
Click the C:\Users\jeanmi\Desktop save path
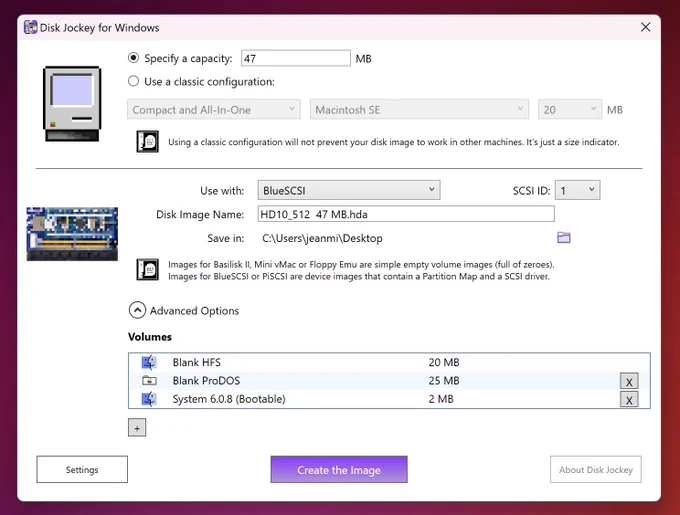(322, 238)
